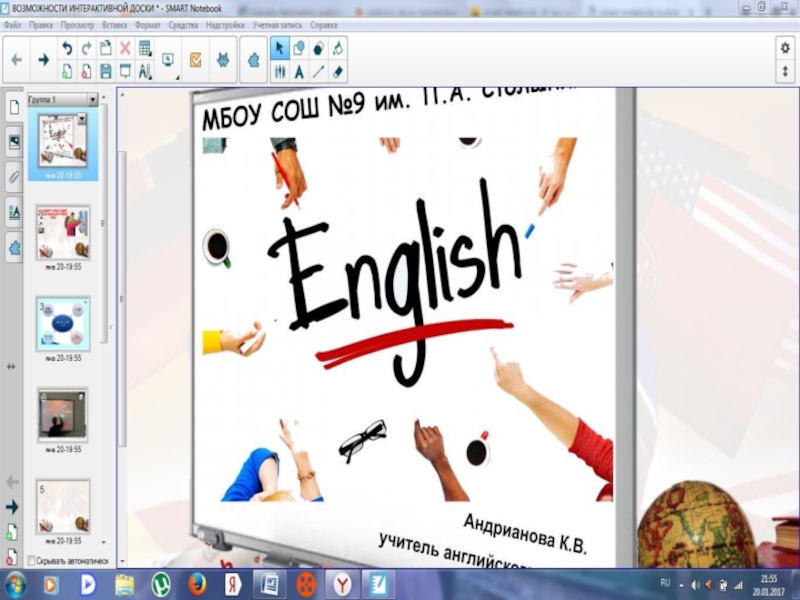Choose the Select arrow tool
This screenshot has width=800, height=600.
[279, 48]
